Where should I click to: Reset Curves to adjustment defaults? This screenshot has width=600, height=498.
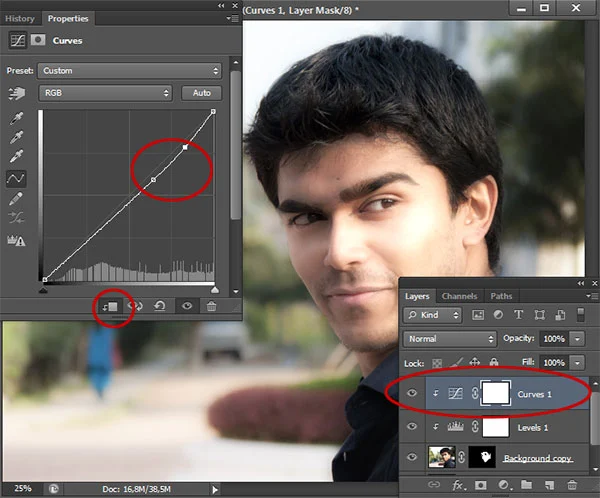click(160, 306)
